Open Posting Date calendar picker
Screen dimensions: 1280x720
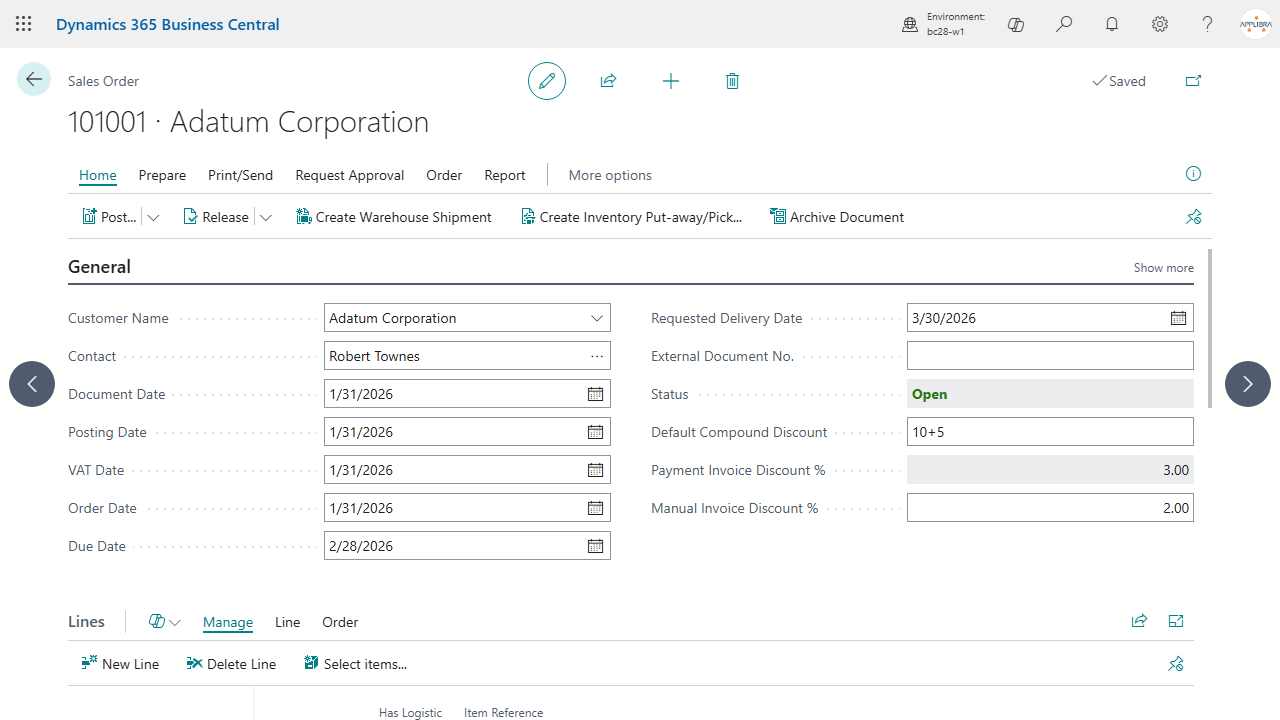pyautogui.click(x=595, y=432)
